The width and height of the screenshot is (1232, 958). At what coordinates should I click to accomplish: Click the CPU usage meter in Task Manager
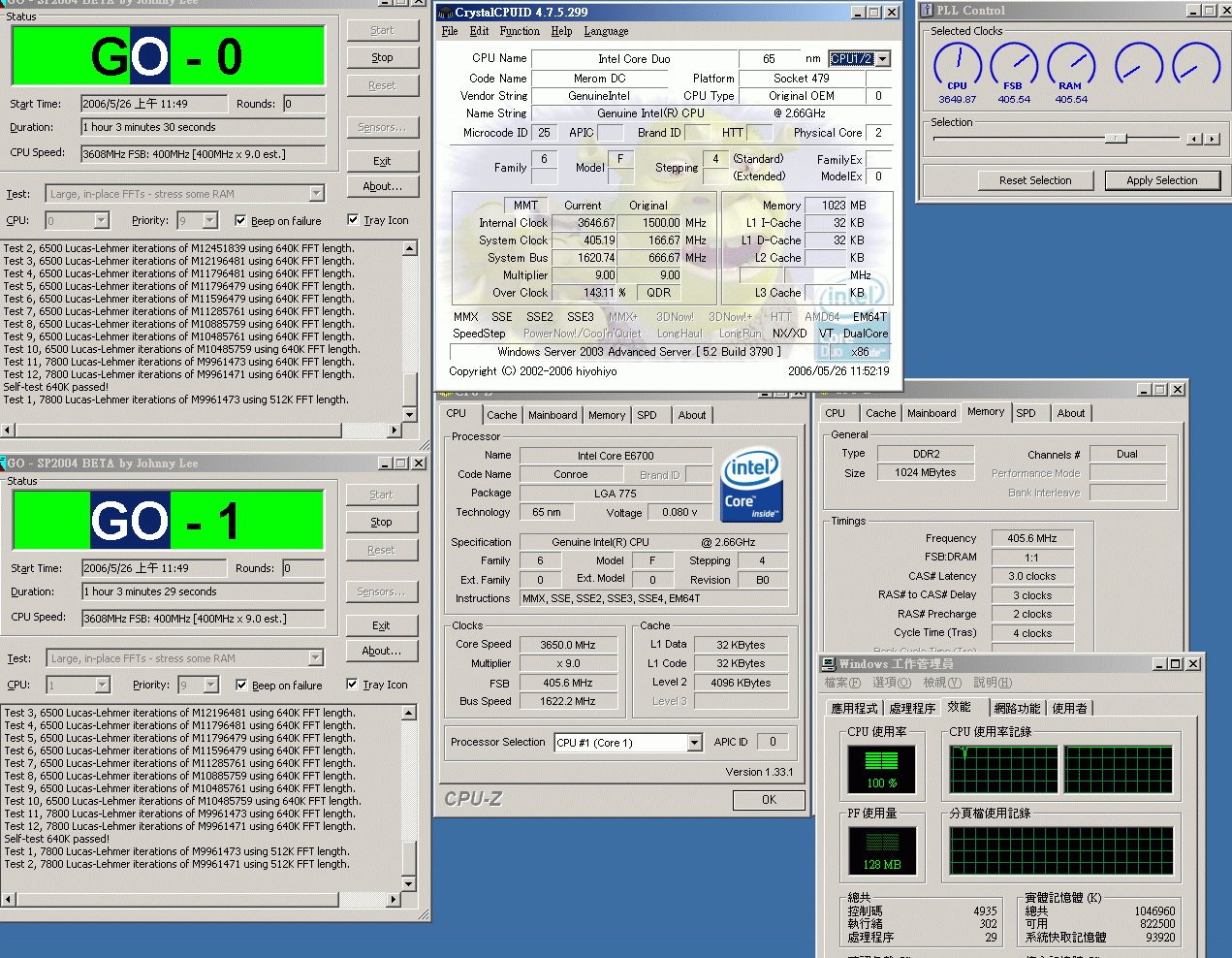881,769
